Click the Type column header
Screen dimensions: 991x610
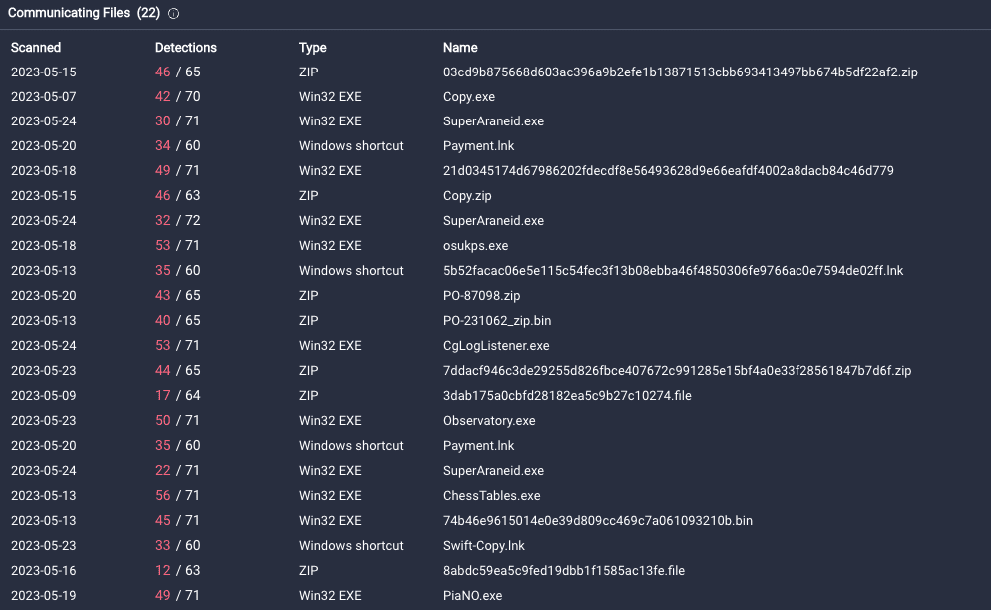(x=313, y=48)
